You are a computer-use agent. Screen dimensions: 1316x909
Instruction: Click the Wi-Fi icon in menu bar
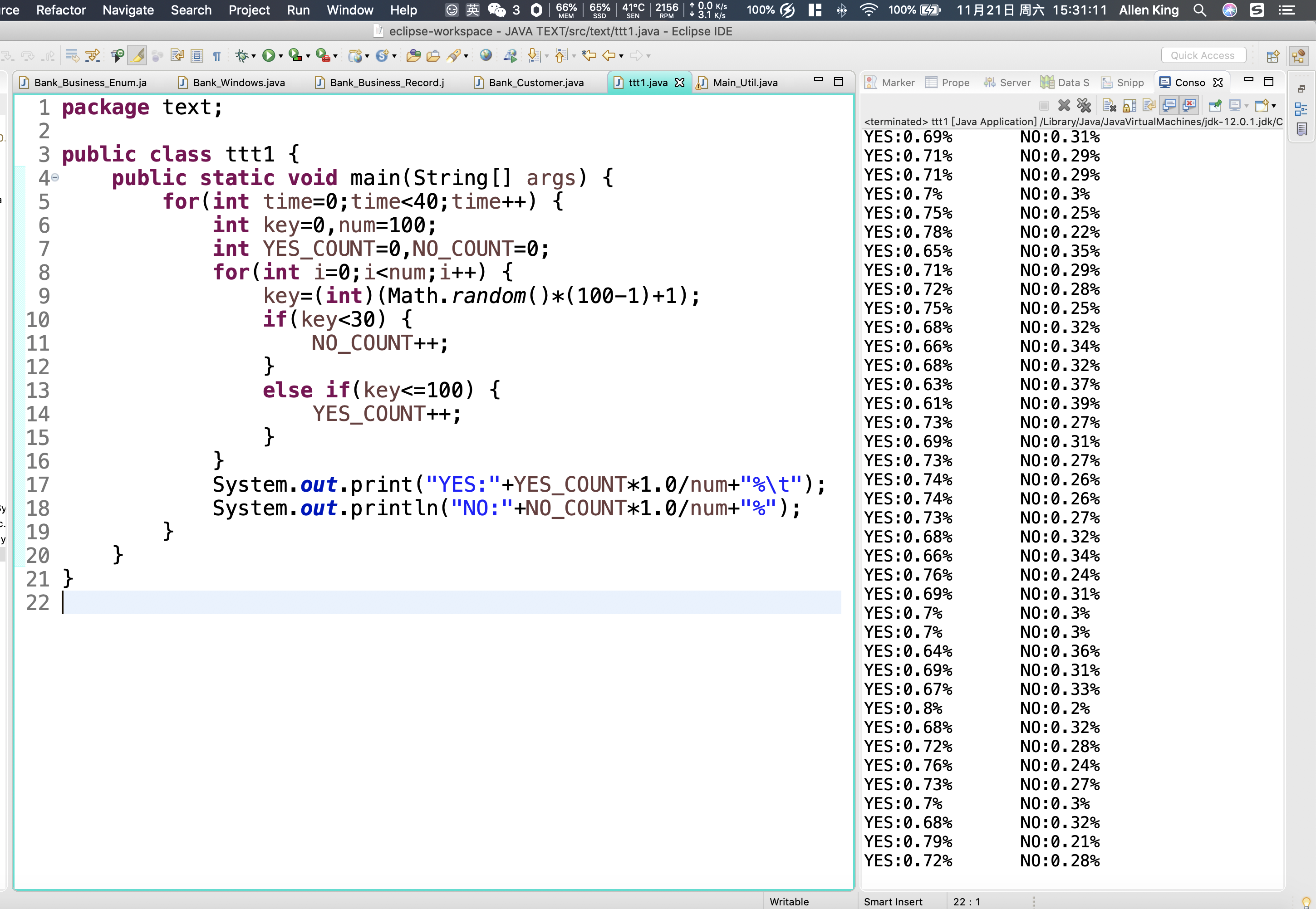click(x=868, y=10)
